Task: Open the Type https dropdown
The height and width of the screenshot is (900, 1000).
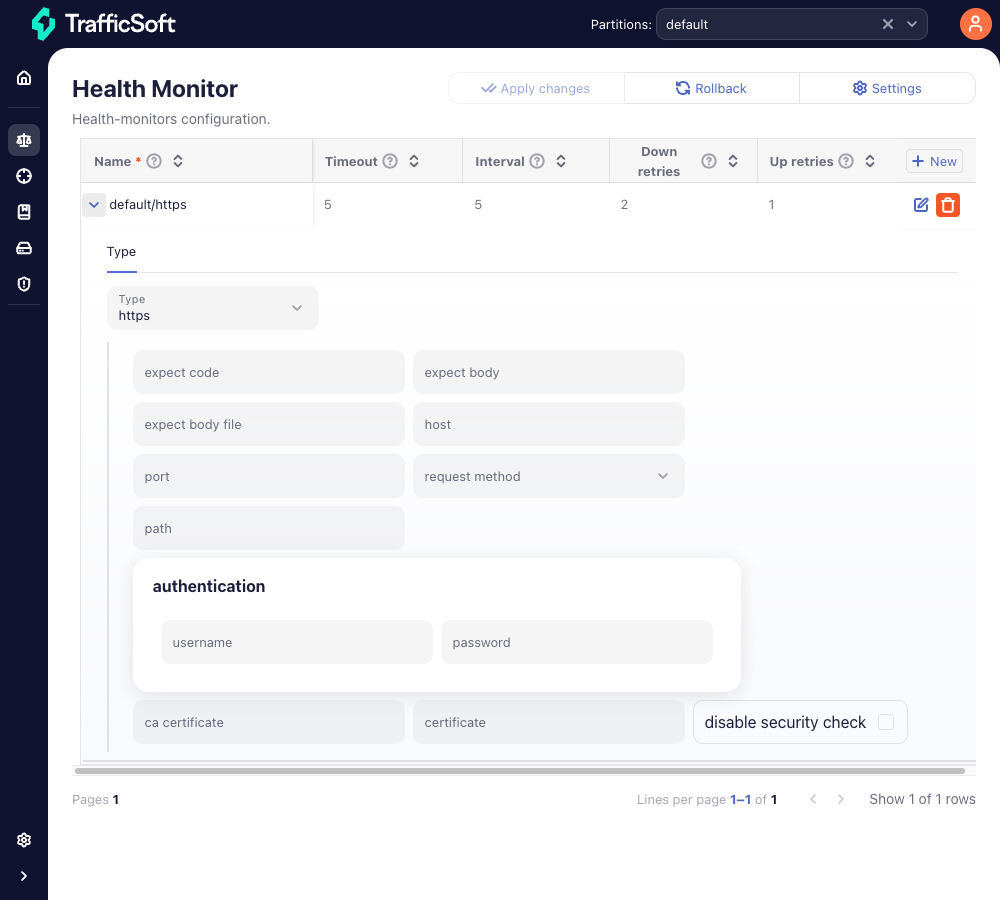Action: pyautogui.click(x=213, y=308)
